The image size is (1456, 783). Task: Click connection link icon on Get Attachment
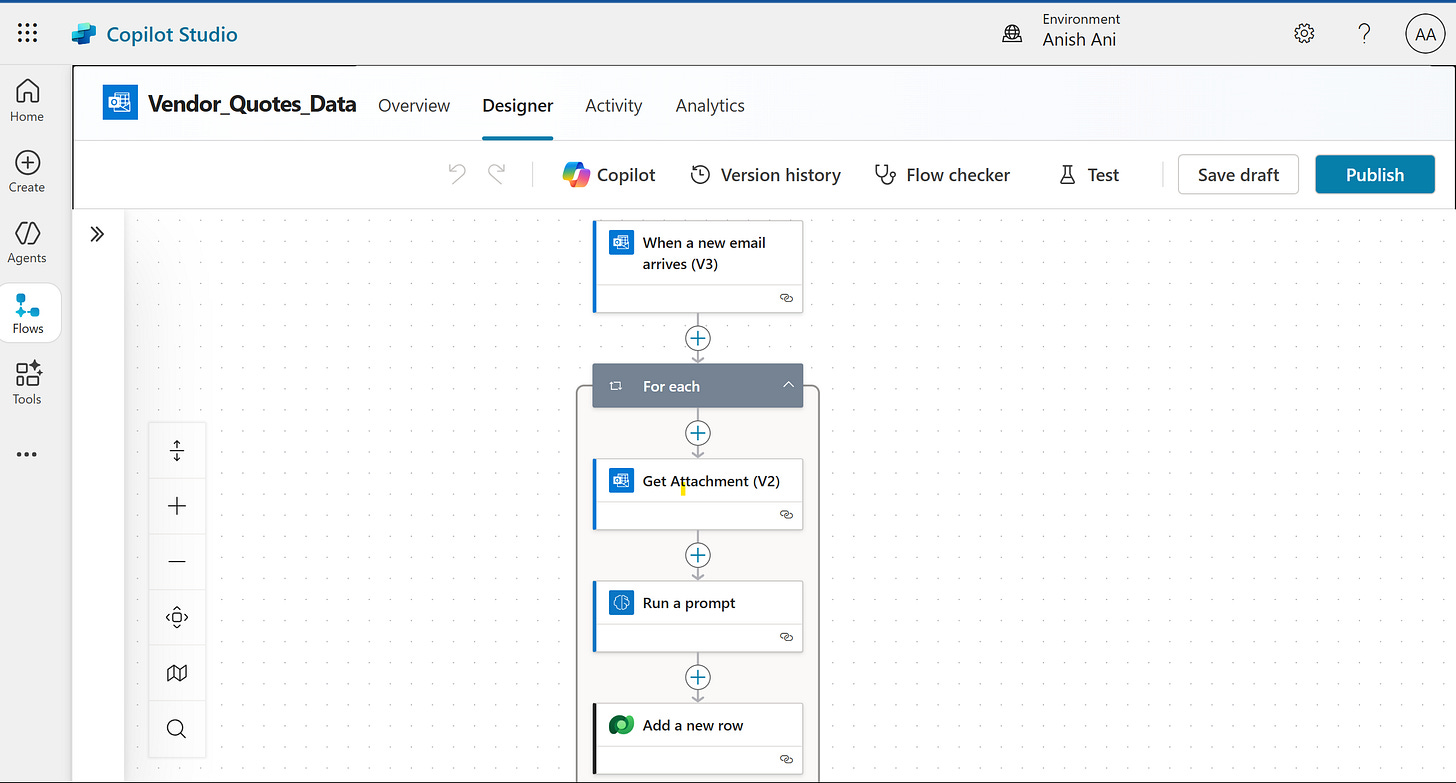coord(786,514)
